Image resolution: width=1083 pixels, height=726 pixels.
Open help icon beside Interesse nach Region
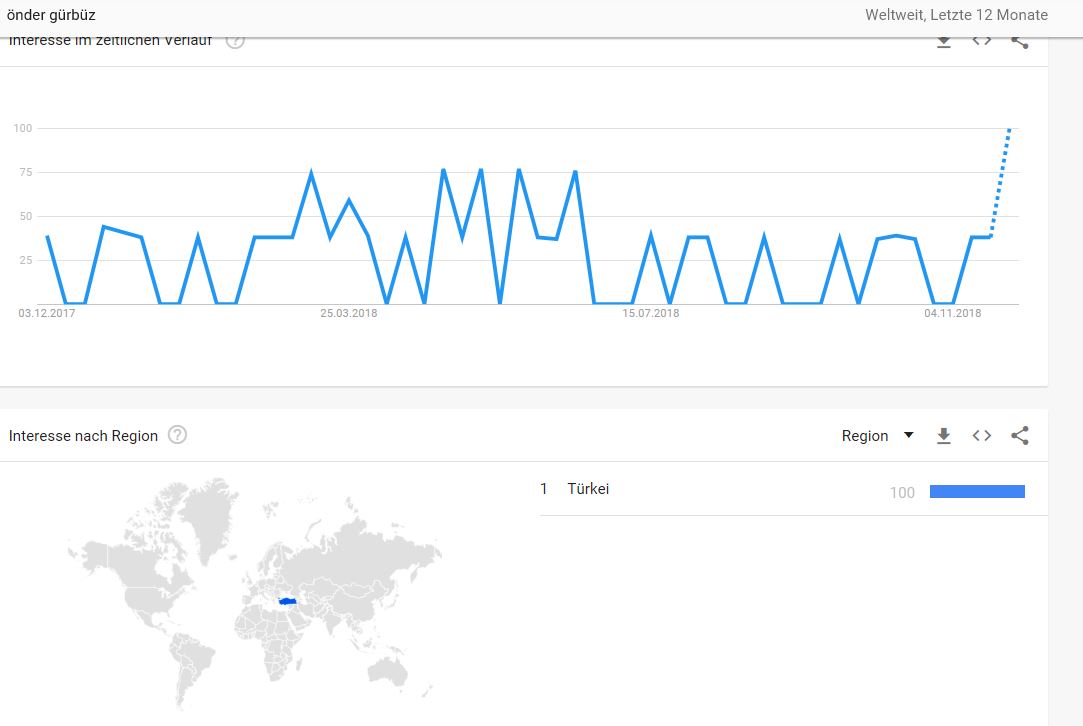[178, 435]
